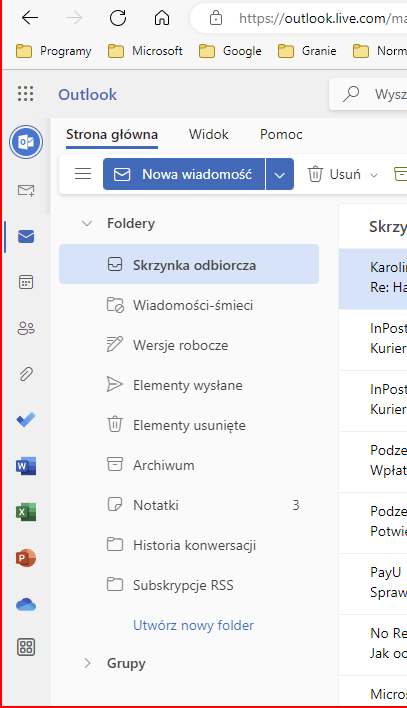Select the Wiadomości-śmieci folder
The image size is (407, 708).
[189, 306]
